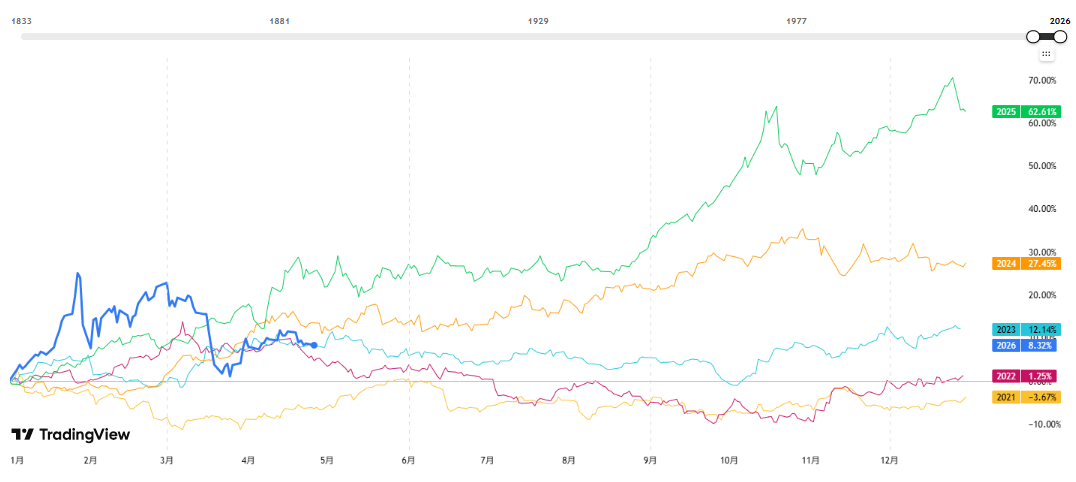Click the TradingView logo
Viewport: 1076px width, 482px height.
(x=71, y=435)
